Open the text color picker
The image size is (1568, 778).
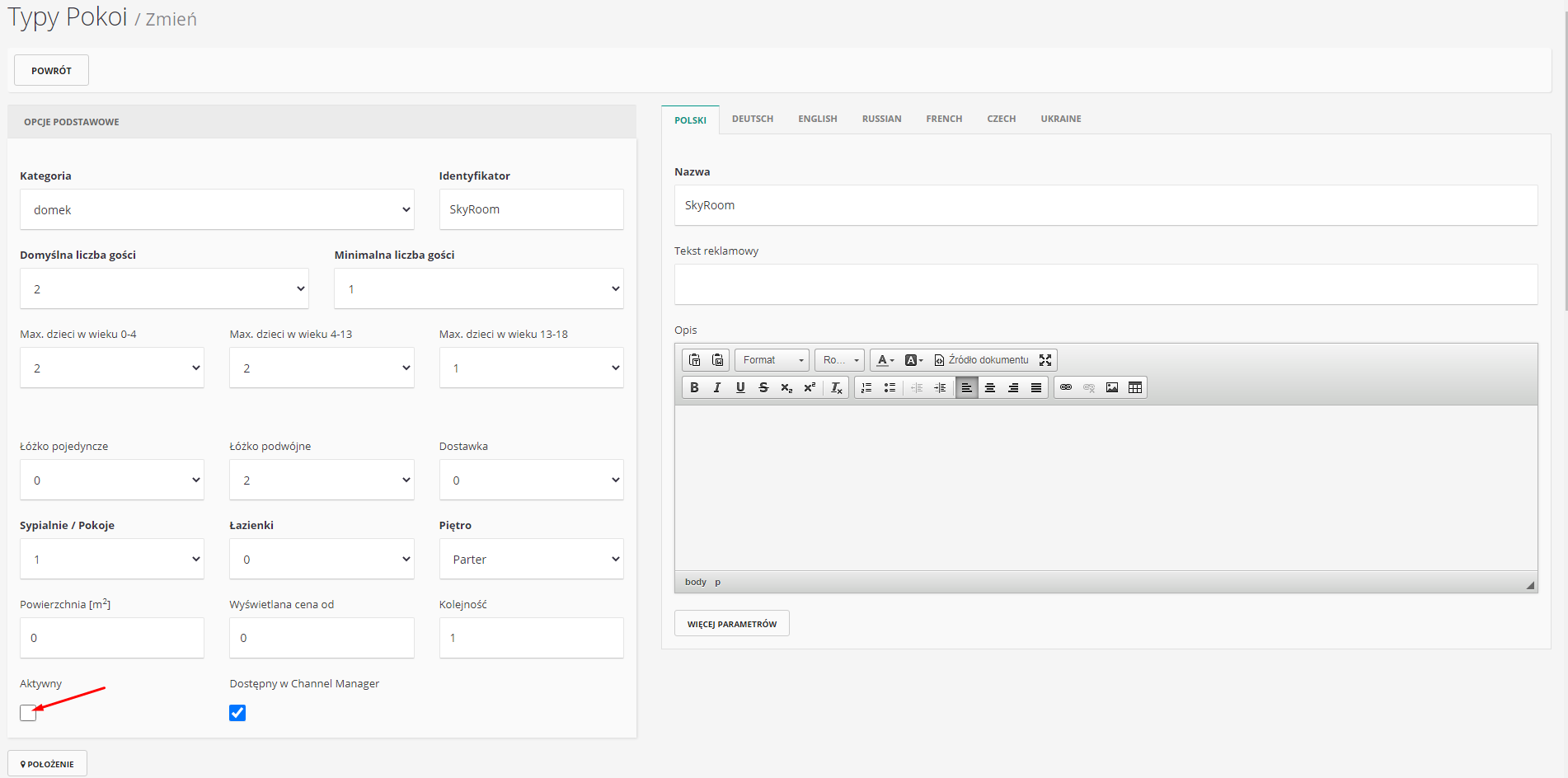click(885, 360)
